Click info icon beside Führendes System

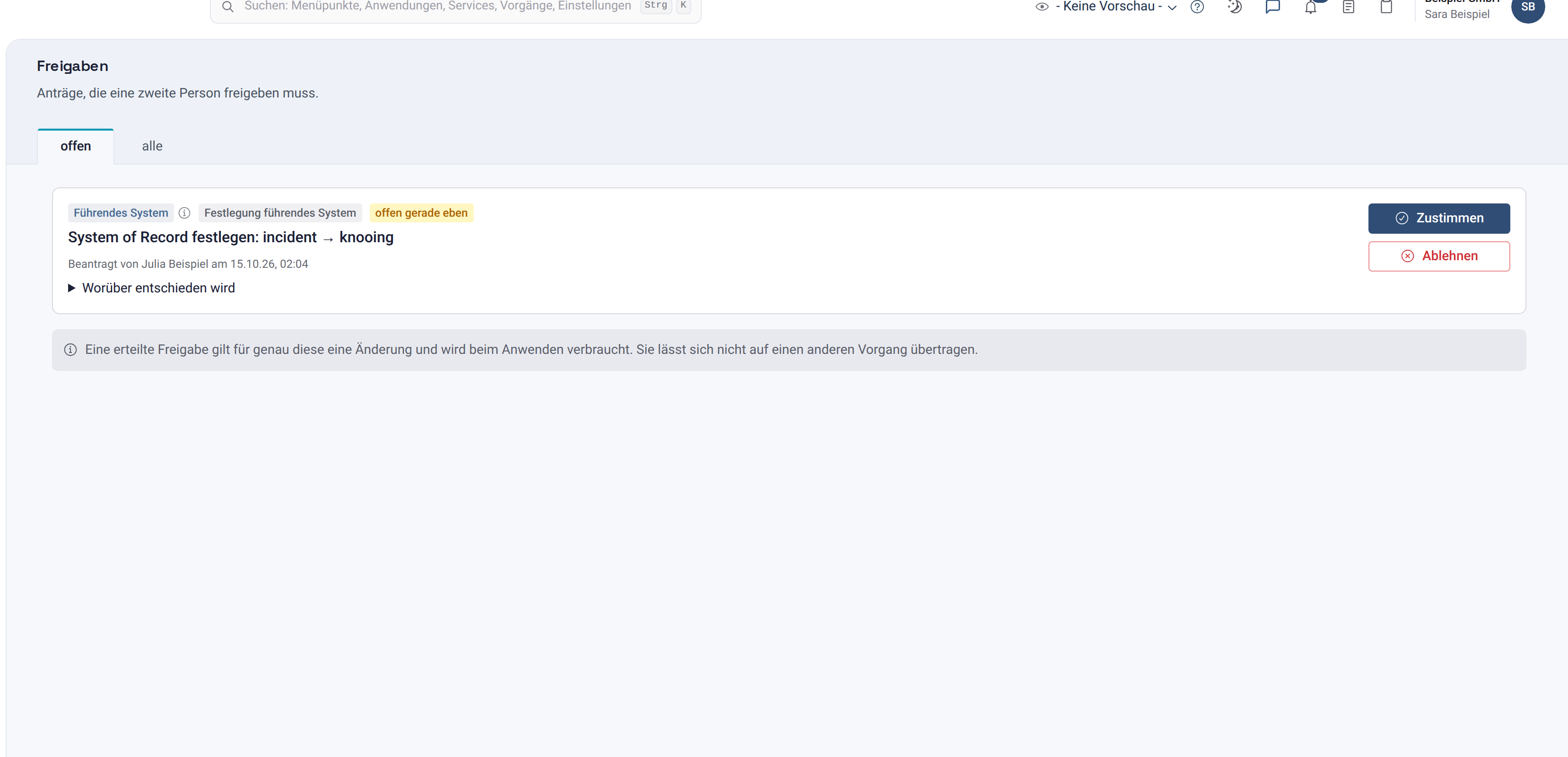(184, 212)
